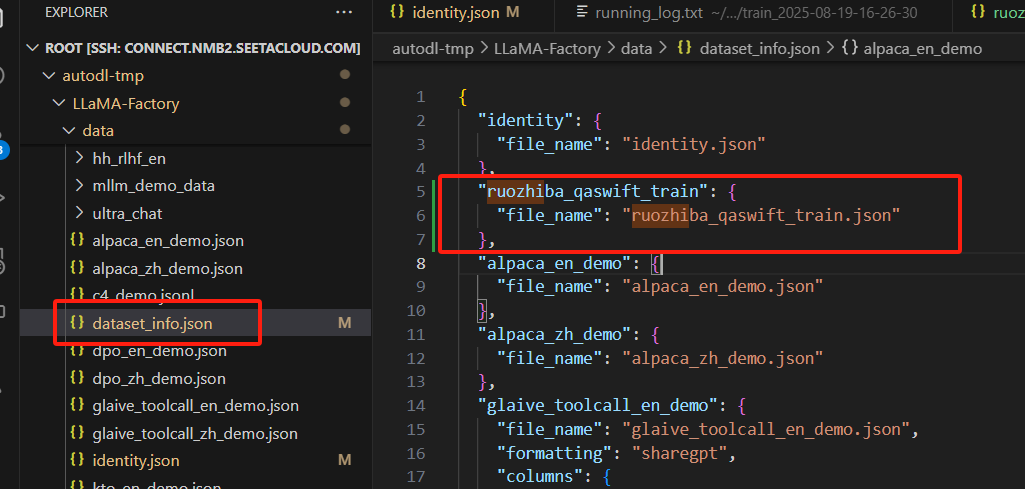Collapse the data folder
Viewport: 1025px width, 489px height.
coord(69,131)
